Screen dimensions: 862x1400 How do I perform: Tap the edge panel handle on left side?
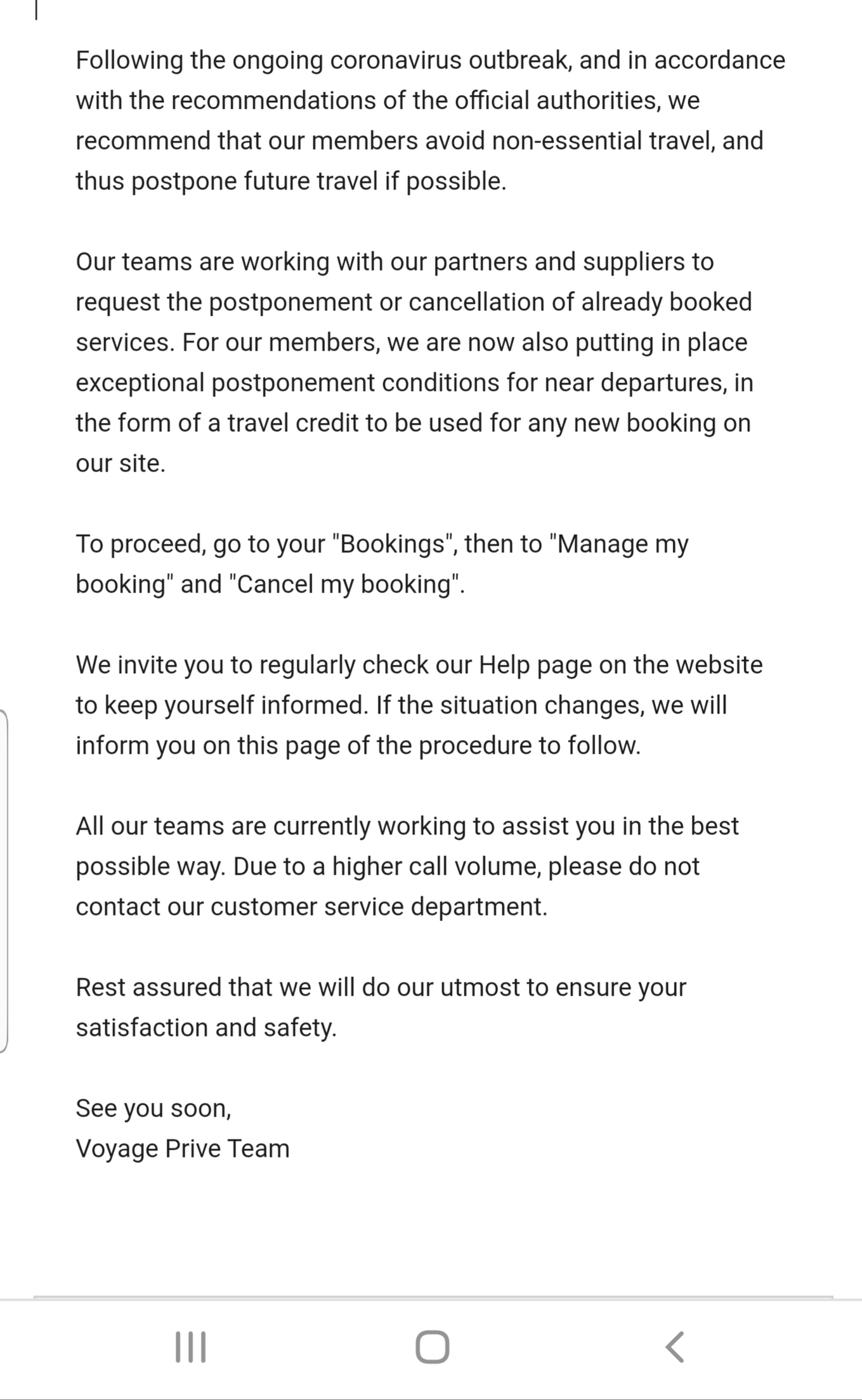(4, 881)
